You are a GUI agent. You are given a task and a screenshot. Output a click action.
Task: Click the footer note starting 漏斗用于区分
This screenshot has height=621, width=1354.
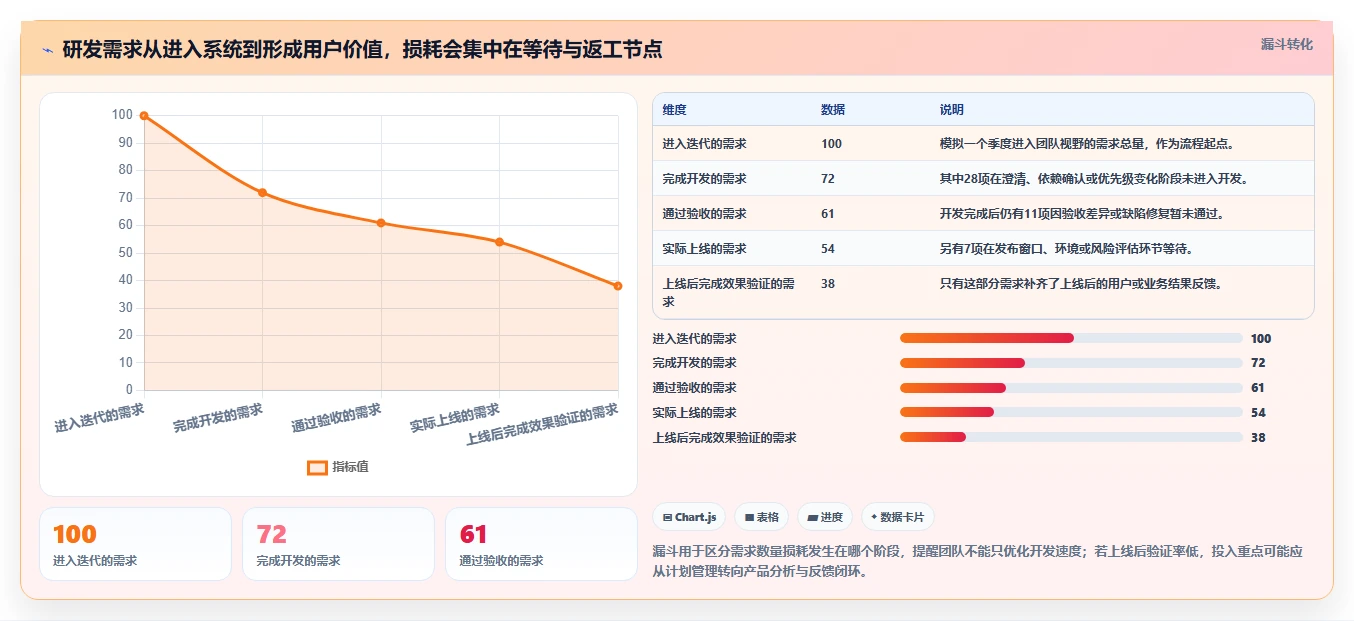pos(978,561)
